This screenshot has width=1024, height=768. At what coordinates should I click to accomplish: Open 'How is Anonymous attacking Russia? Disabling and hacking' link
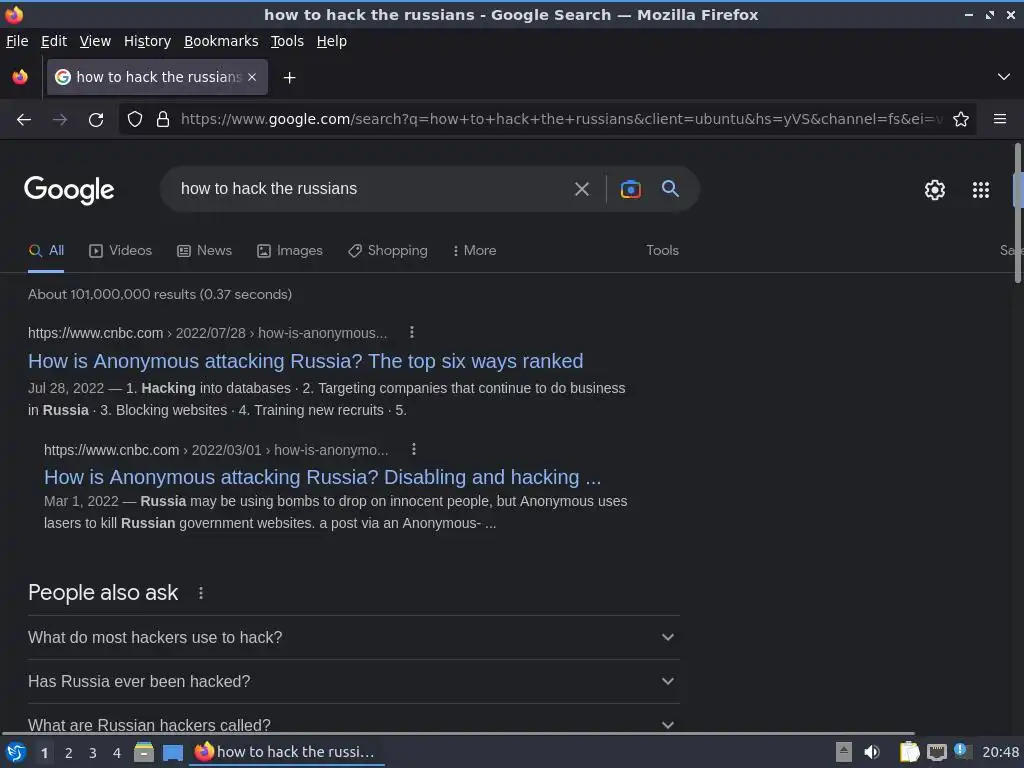pos(323,477)
